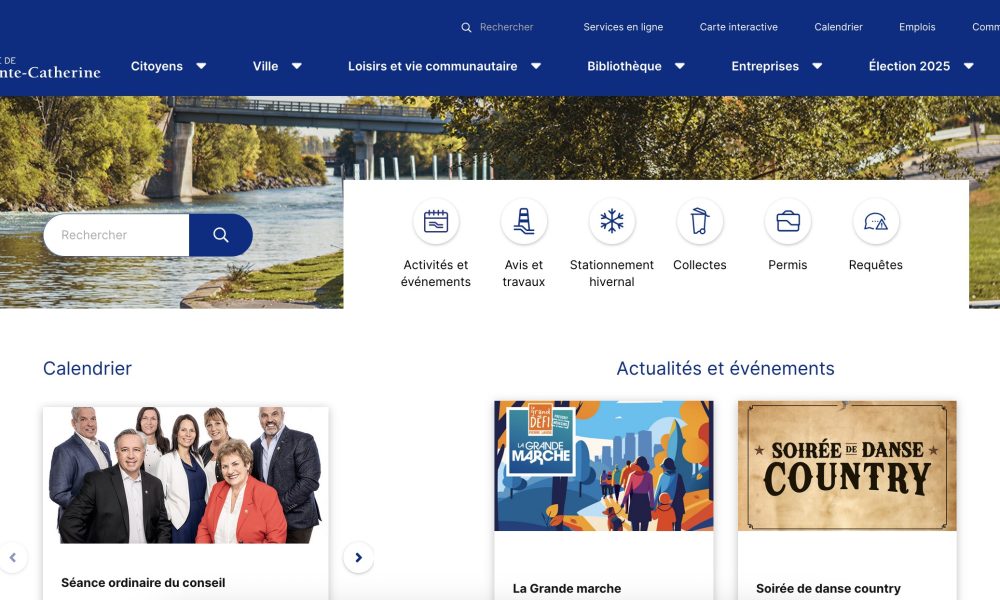This screenshot has height=600, width=1000.
Task: Open the Permis briefcase icon
Action: click(788, 222)
